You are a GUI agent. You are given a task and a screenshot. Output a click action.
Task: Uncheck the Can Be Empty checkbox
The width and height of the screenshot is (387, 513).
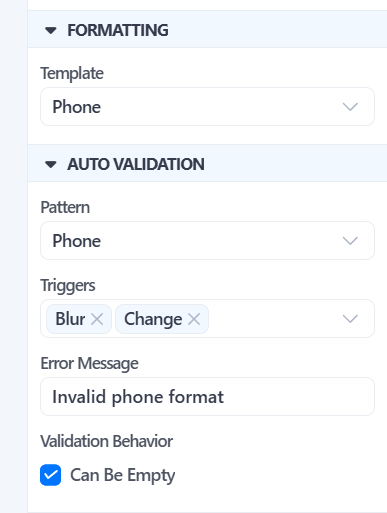[x=51, y=475]
